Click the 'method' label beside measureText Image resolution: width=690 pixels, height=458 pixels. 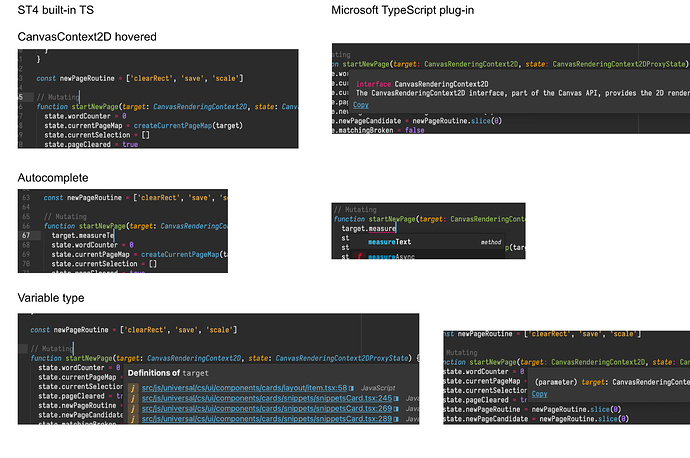pos(491,242)
